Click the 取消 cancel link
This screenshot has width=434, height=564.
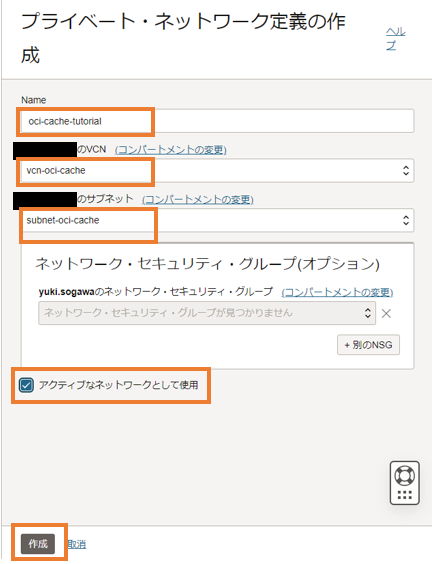click(77, 544)
